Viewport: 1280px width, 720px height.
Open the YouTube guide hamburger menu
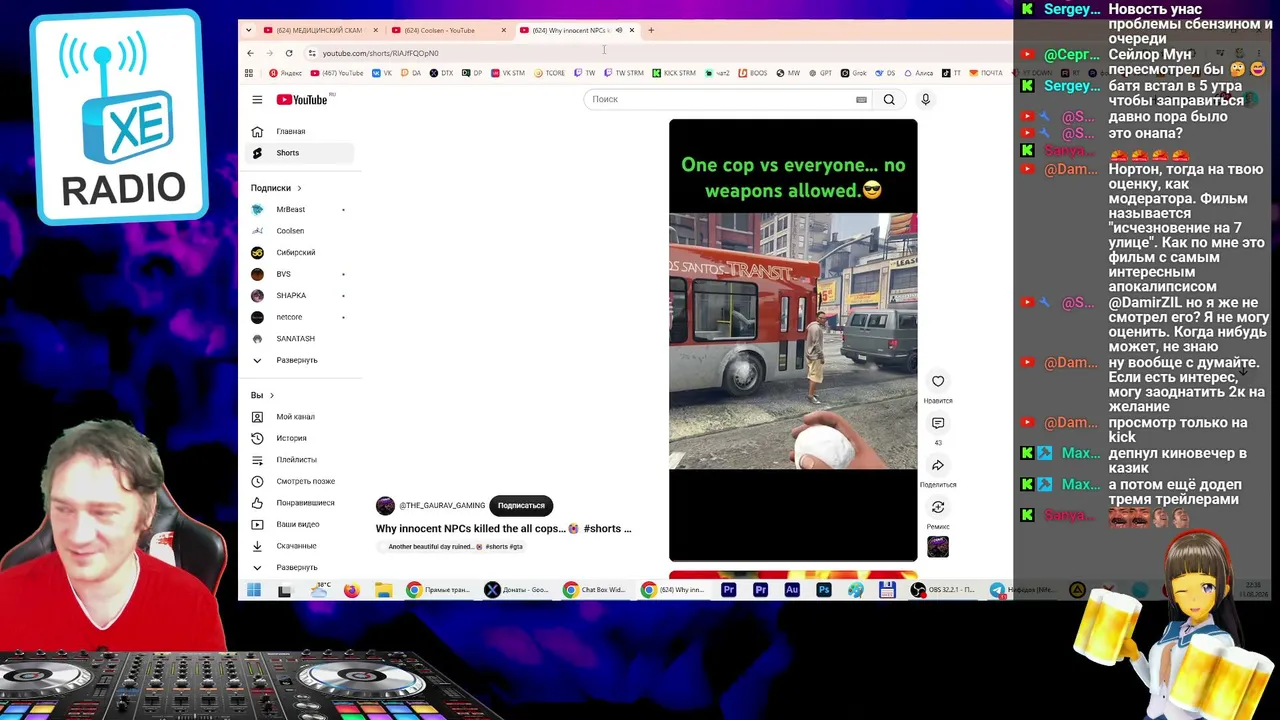[x=257, y=99]
